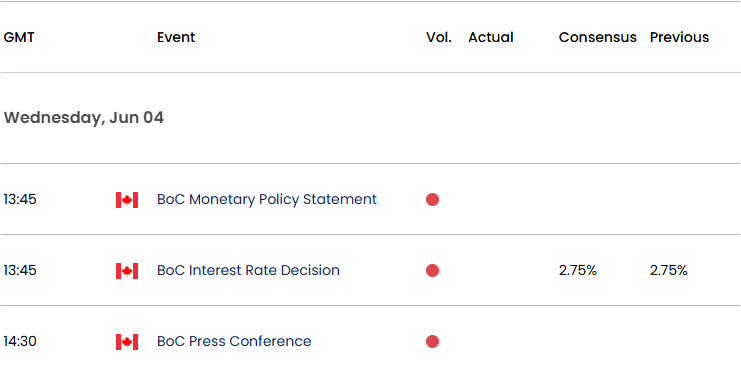Click the GMT column header
The height and width of the screenshot is (373, 741).
point(19,37)
